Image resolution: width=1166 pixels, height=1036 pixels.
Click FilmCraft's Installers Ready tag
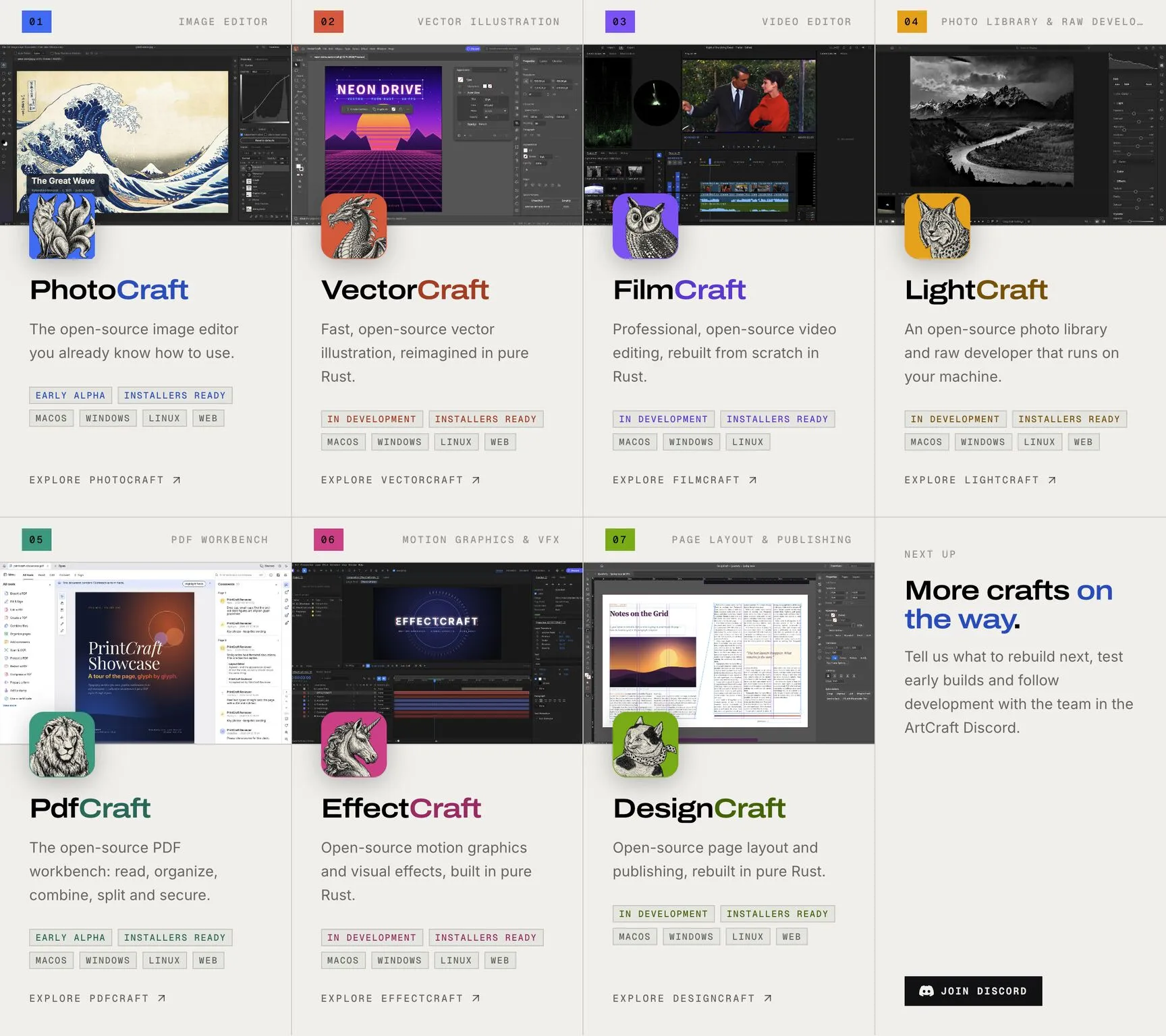pyautogui.click(x=777, y=419)
